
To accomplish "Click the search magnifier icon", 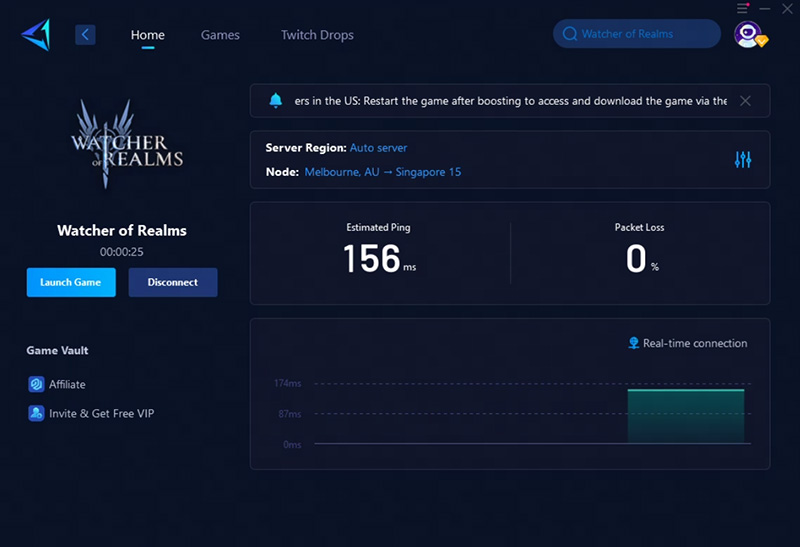I will [x=569, y=34].
